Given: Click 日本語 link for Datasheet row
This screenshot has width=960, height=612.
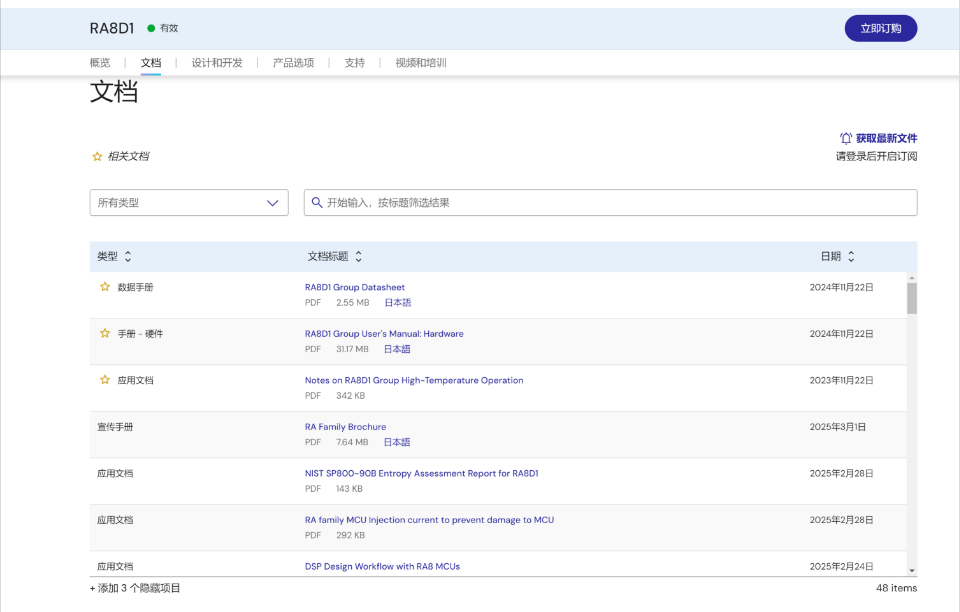Looking at the screenshot, I should [x=397, y=302].
